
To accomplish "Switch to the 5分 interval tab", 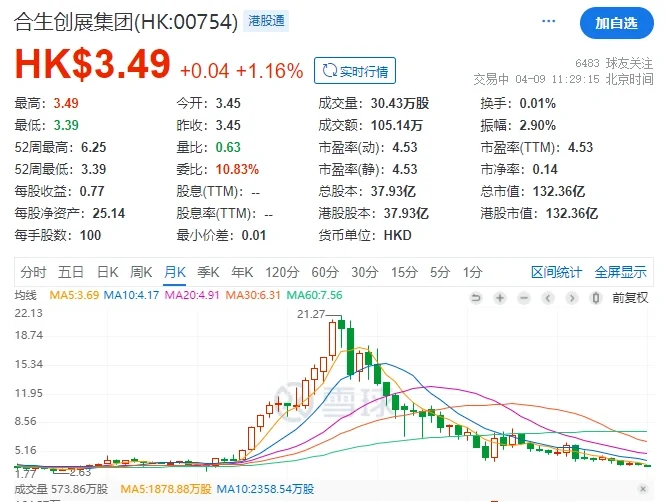I will tap(440, 272).
